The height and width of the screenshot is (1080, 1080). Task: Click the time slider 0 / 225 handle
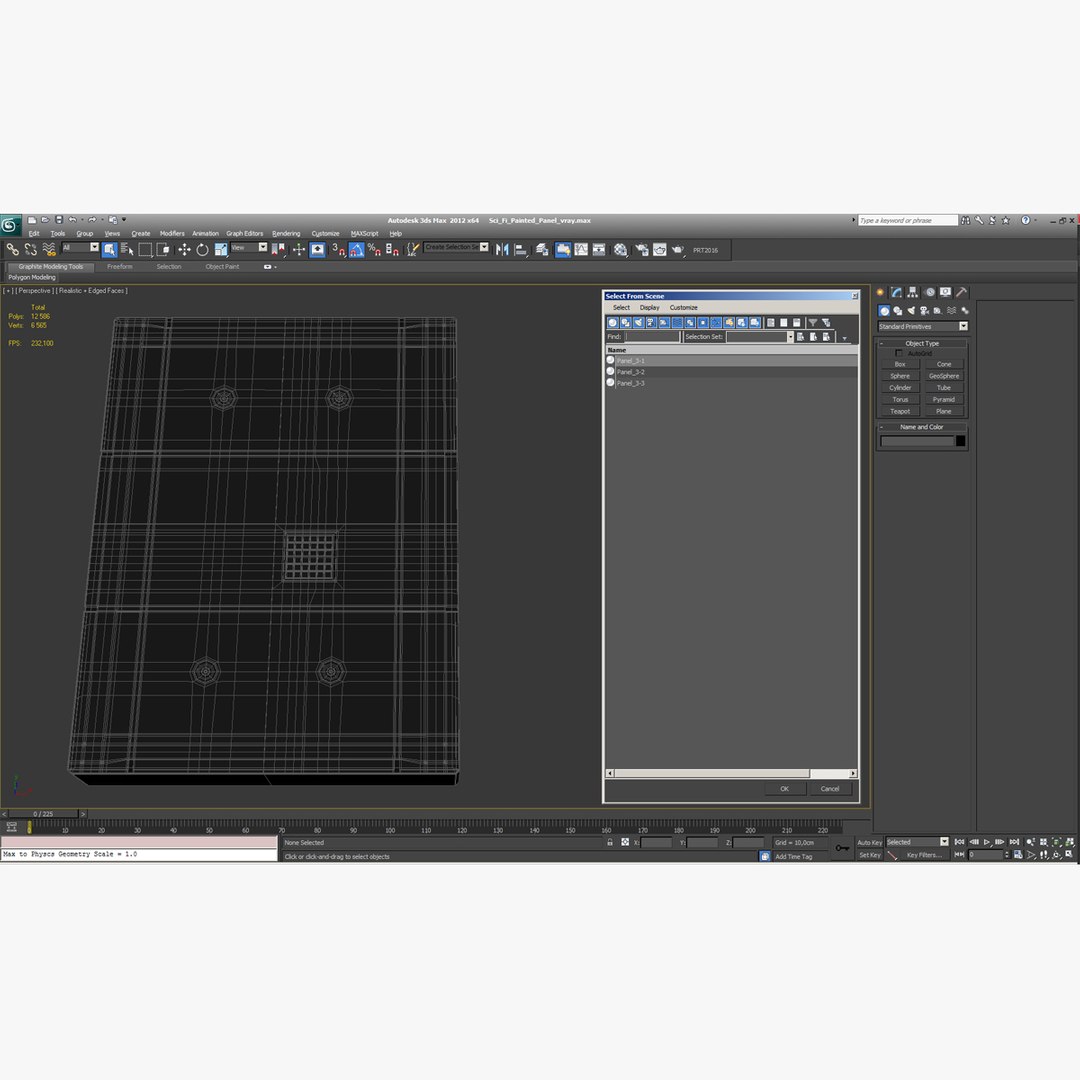click(43, 814)
